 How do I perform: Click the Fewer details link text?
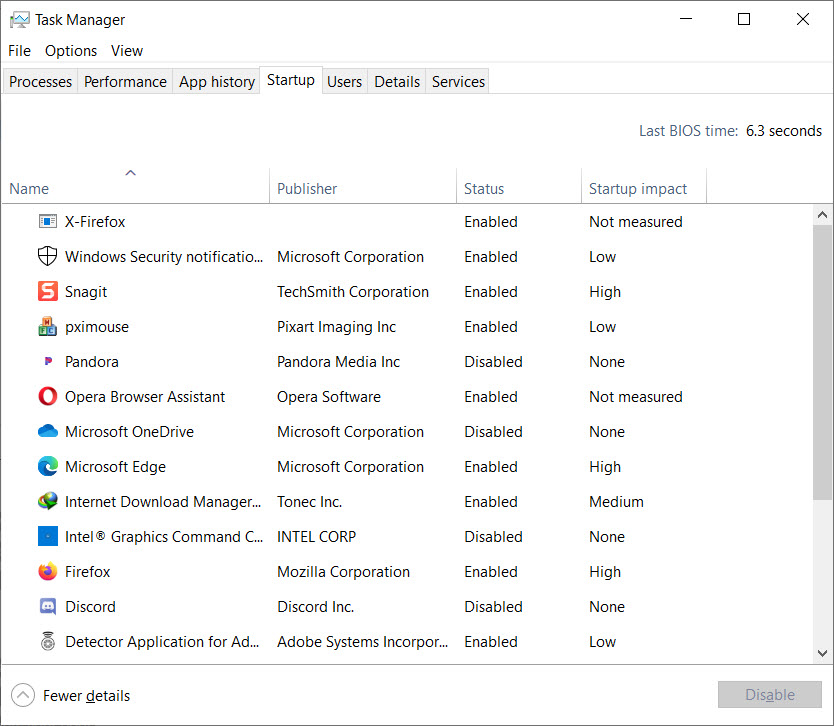[x=86, y=696]
